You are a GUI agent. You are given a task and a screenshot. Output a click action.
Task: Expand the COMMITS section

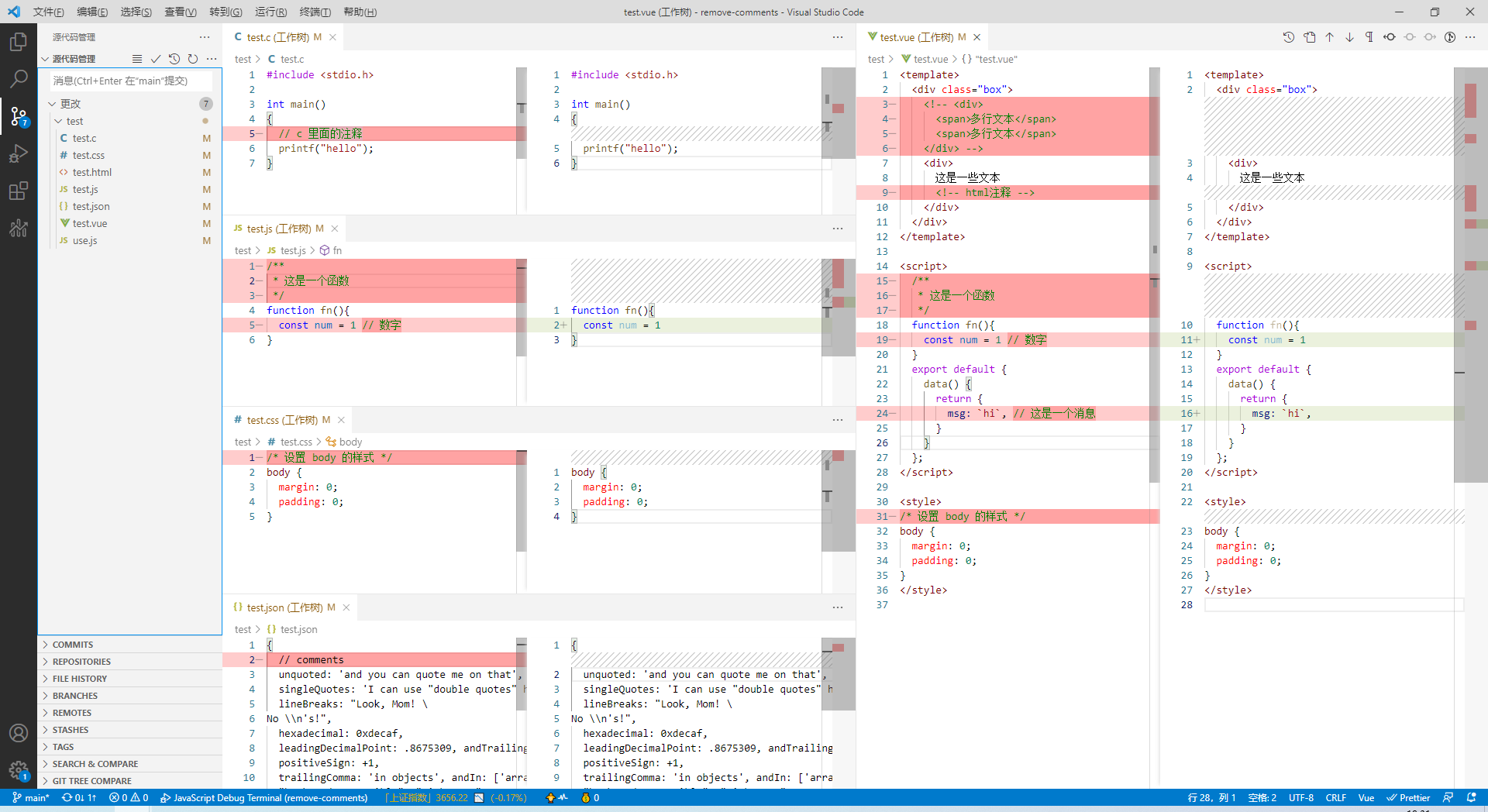(x=129, y=645)
